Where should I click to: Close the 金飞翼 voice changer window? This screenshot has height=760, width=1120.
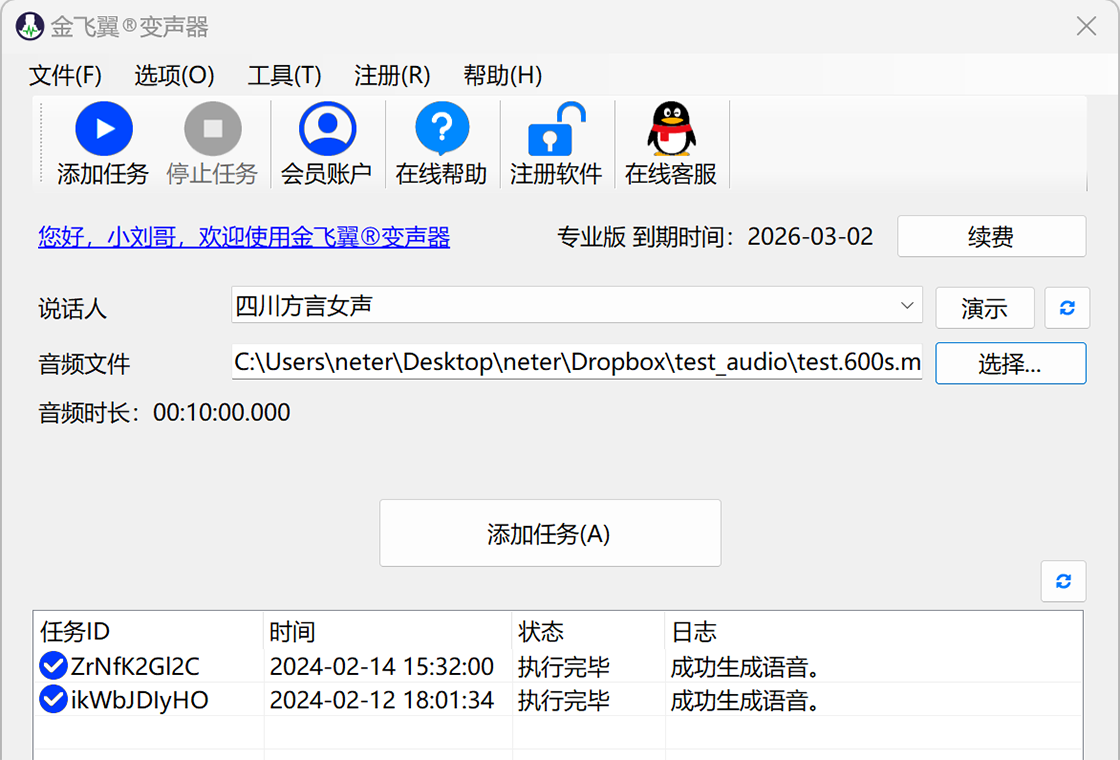pos(1086,26)
